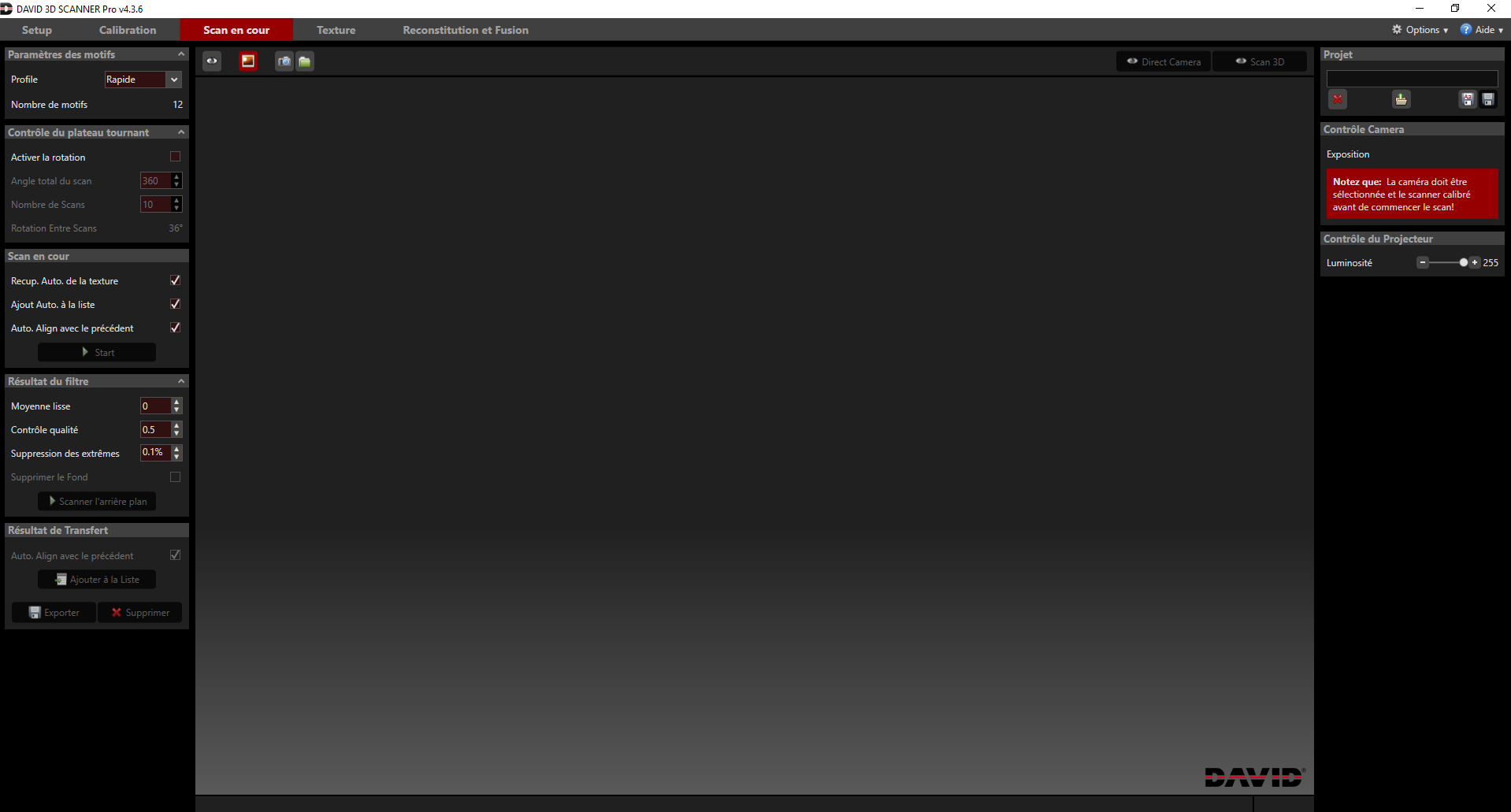Switch to Direct Camera view
The height and width of the screenshot is (812, 1511).
click(x=1164, y=61)
